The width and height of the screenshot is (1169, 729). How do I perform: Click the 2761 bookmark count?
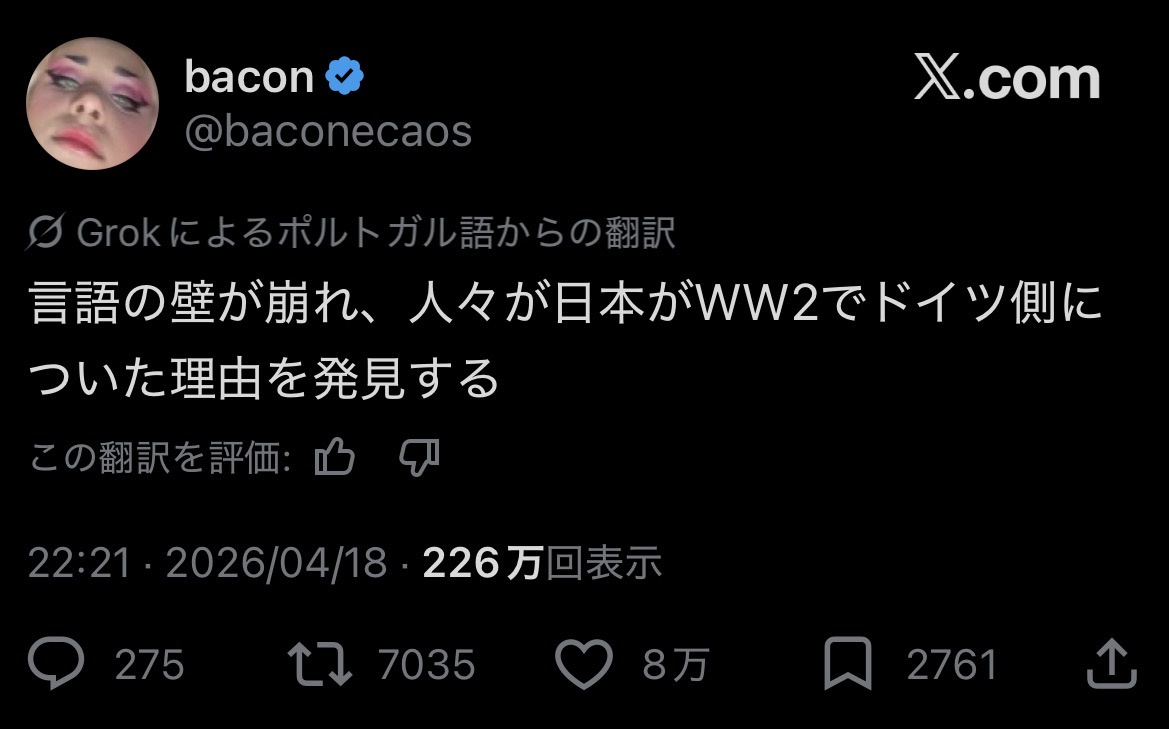tap(952, 664)
